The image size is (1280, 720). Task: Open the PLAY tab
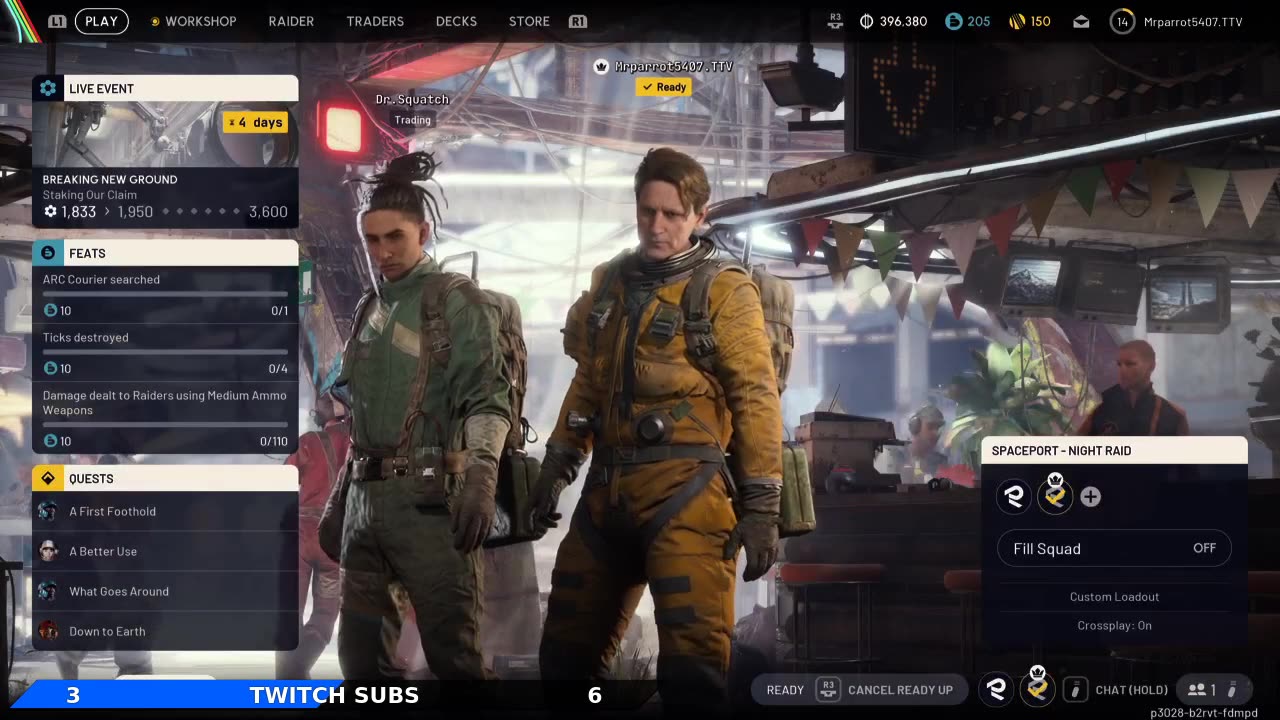[101, 21]
